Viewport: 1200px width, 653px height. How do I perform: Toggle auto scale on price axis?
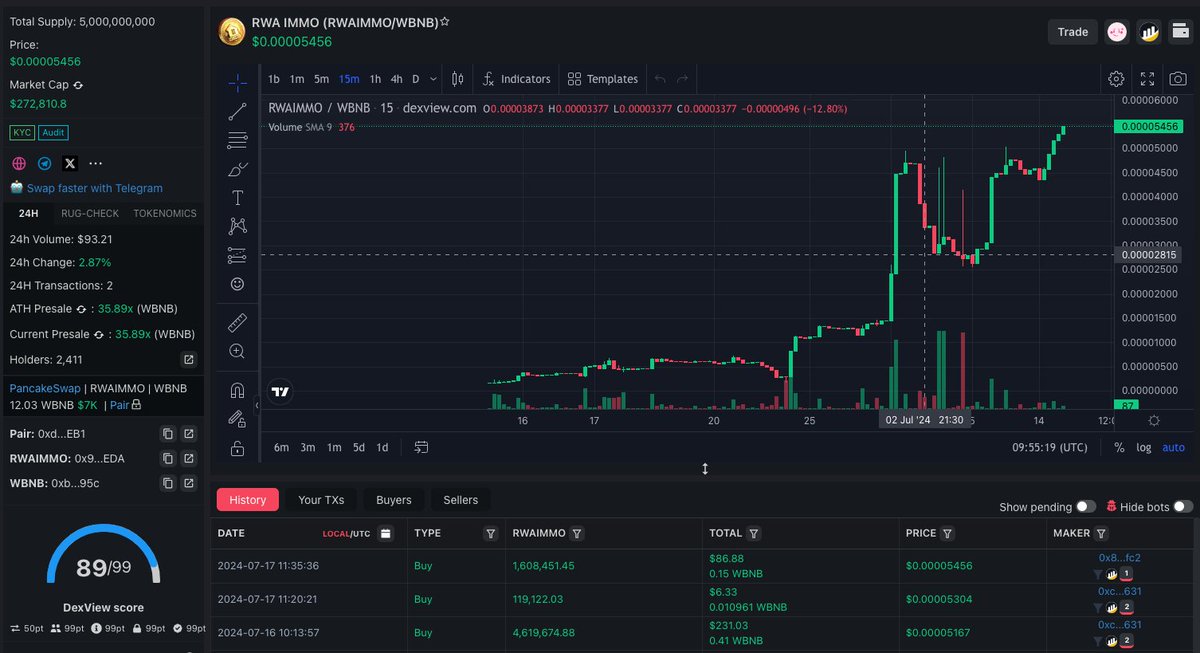[x=1173, y=447]
